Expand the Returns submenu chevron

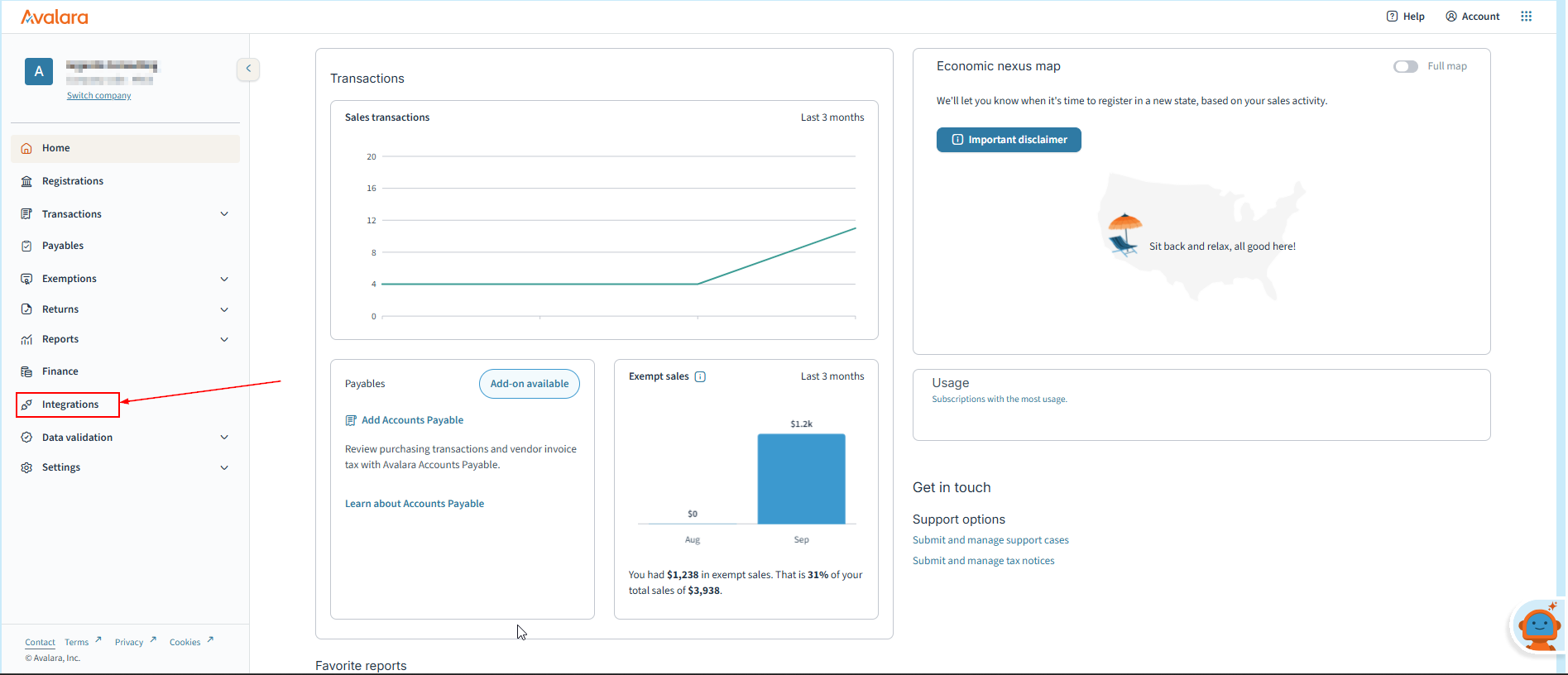point(224,309)
